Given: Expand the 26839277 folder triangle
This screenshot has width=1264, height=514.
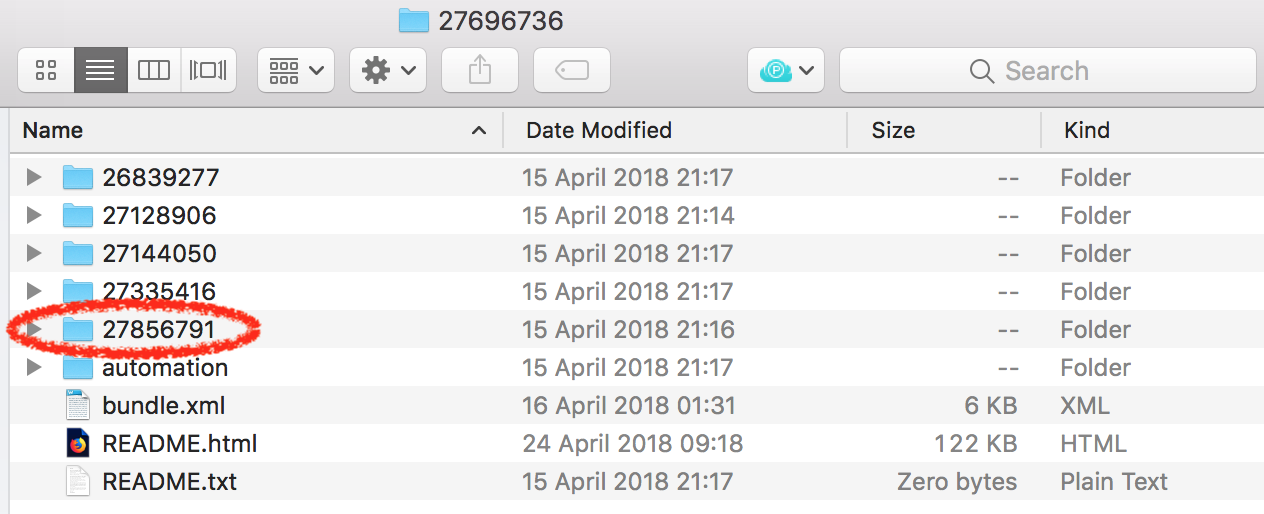Looking at the screenshot, I should (34, 178).
